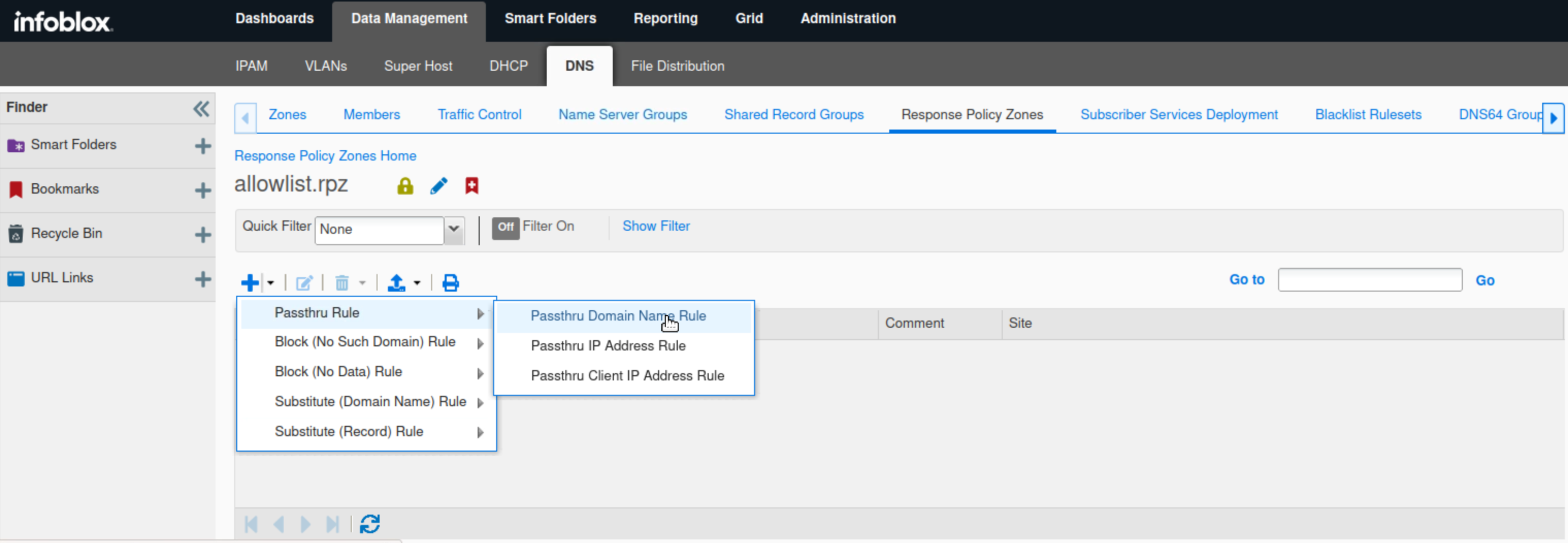Viewport: 1568px width, 543px height.
Task: Select Passthru IP Address Rule
Action: coord(608,345)
